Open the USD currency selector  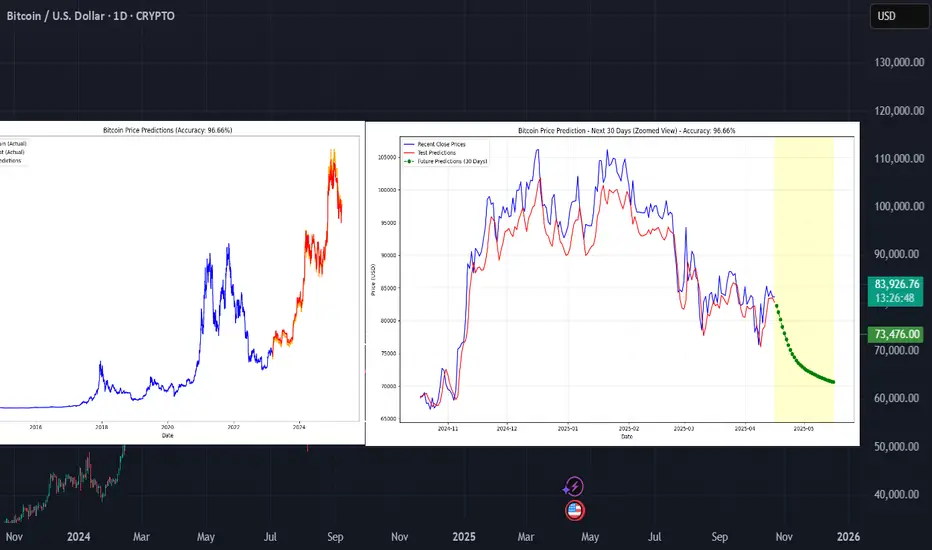pos(898,16)
